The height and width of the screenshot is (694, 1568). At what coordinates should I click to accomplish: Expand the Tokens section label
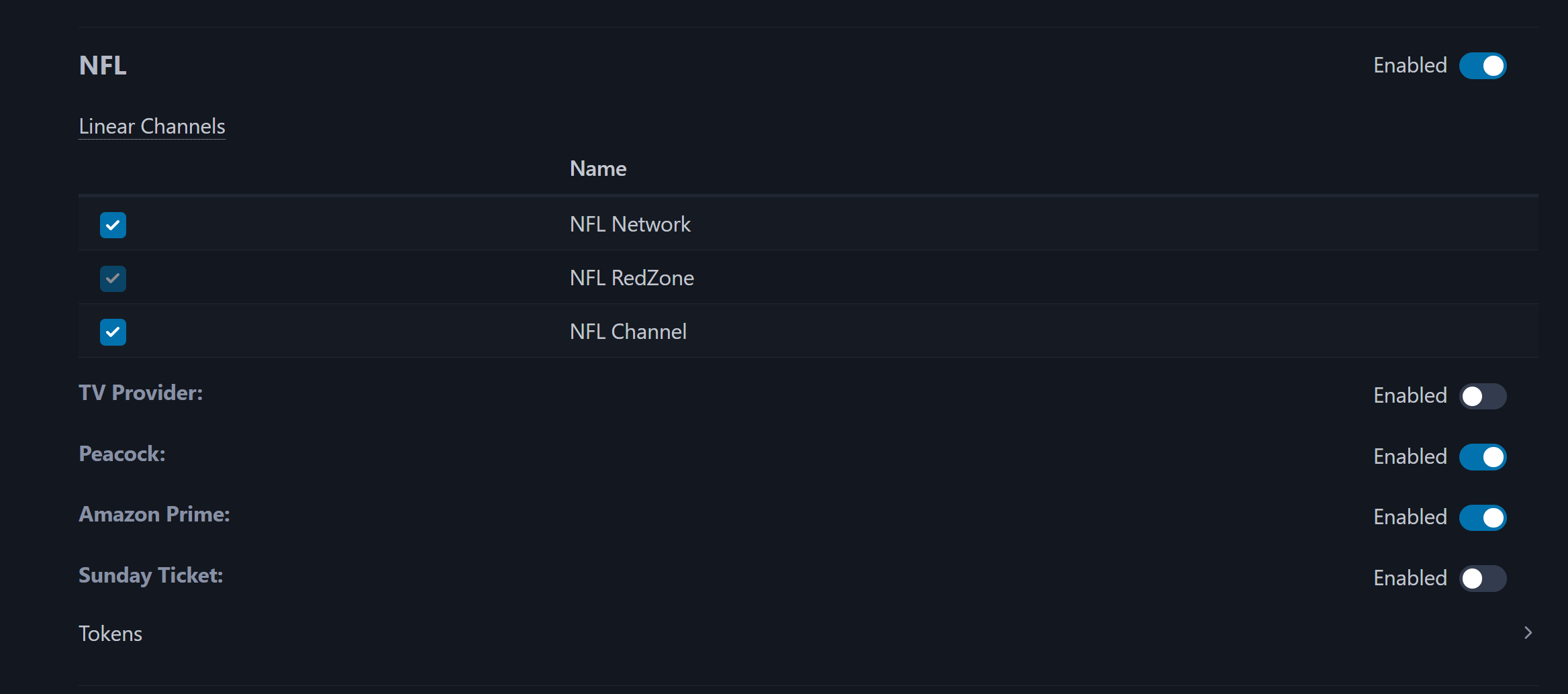(x=111, y=634)
